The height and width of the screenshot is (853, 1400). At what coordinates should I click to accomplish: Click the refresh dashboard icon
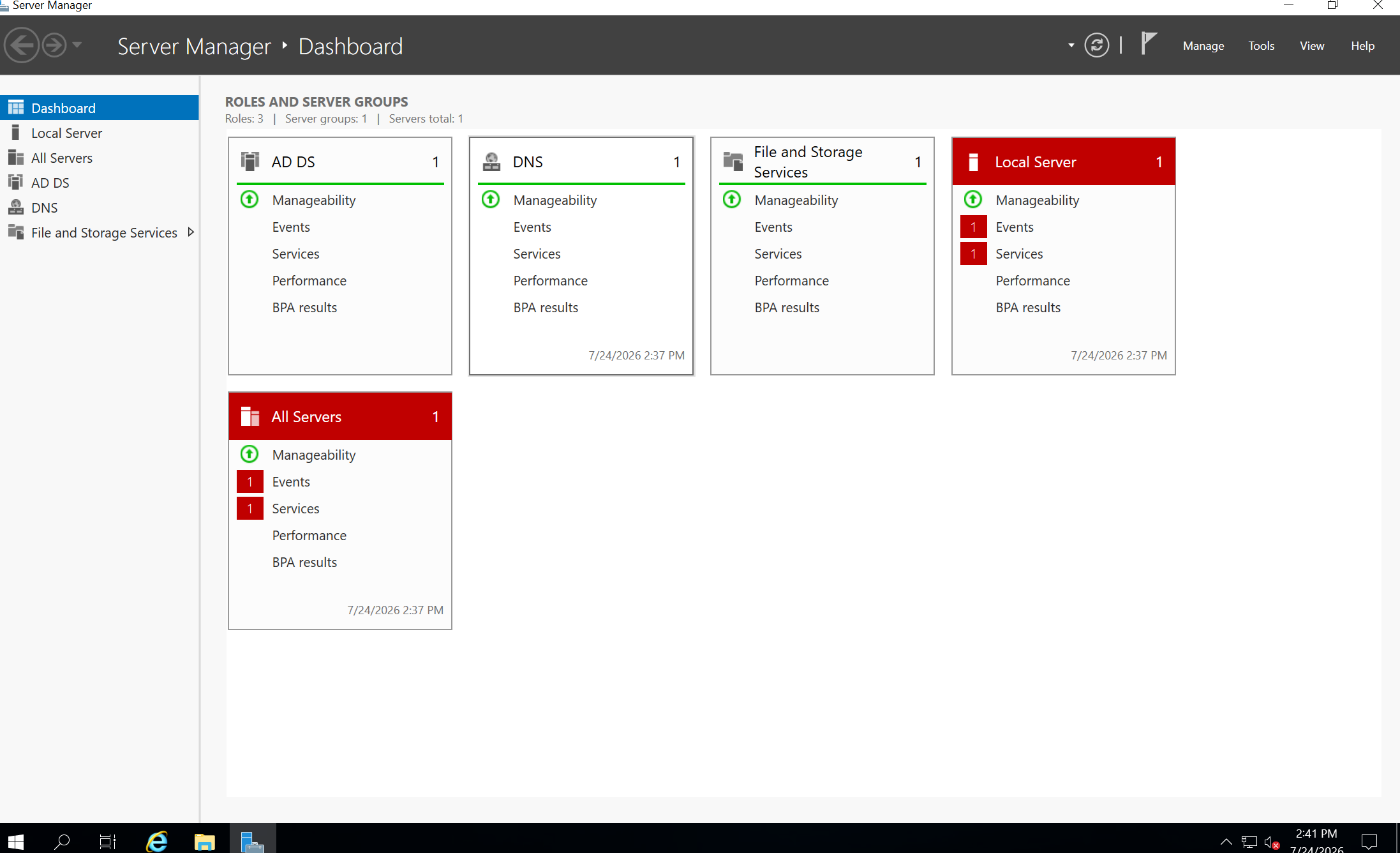click(x=1096, y=45)
